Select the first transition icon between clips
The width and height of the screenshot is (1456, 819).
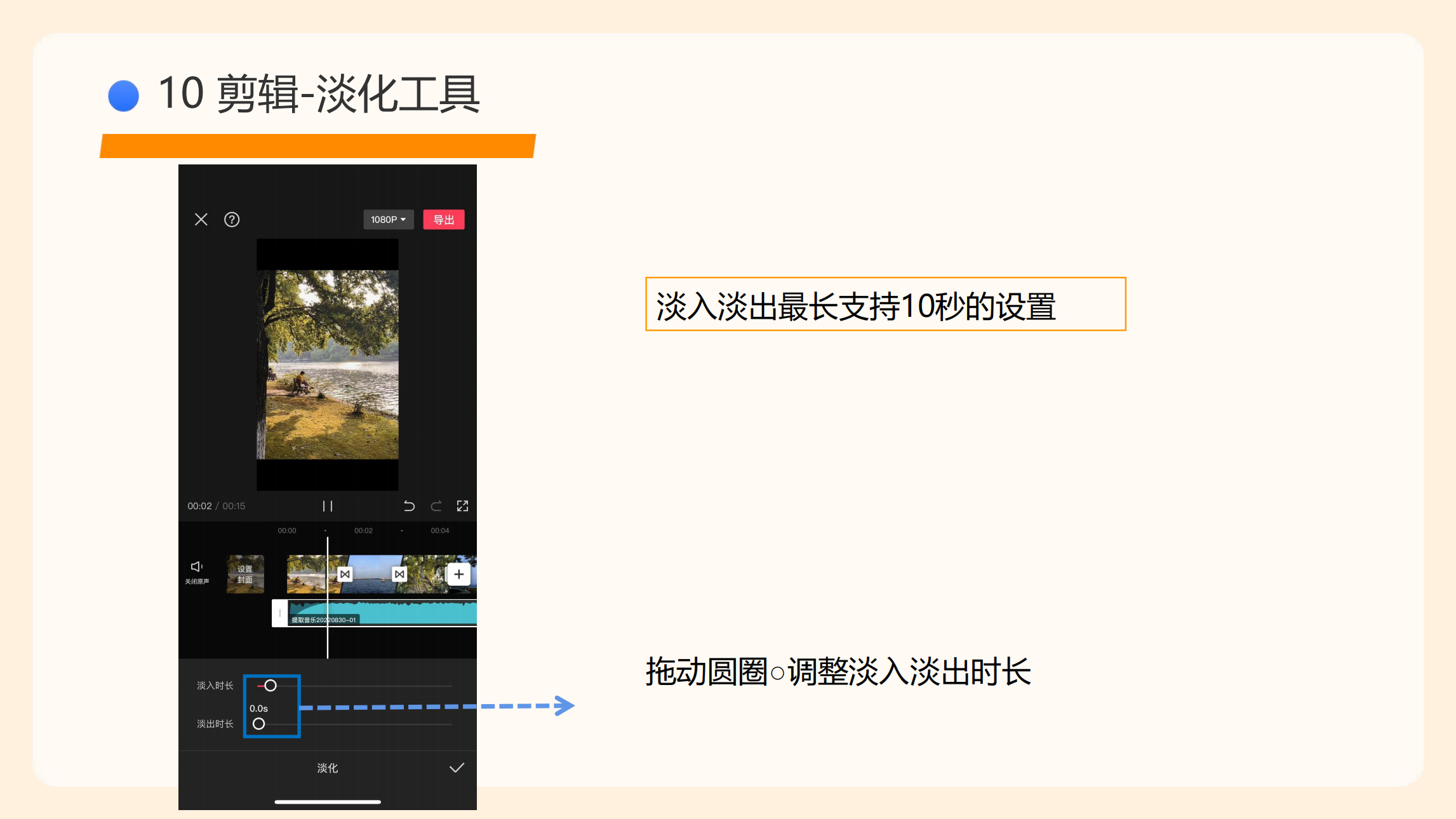(x=345, y=575)
